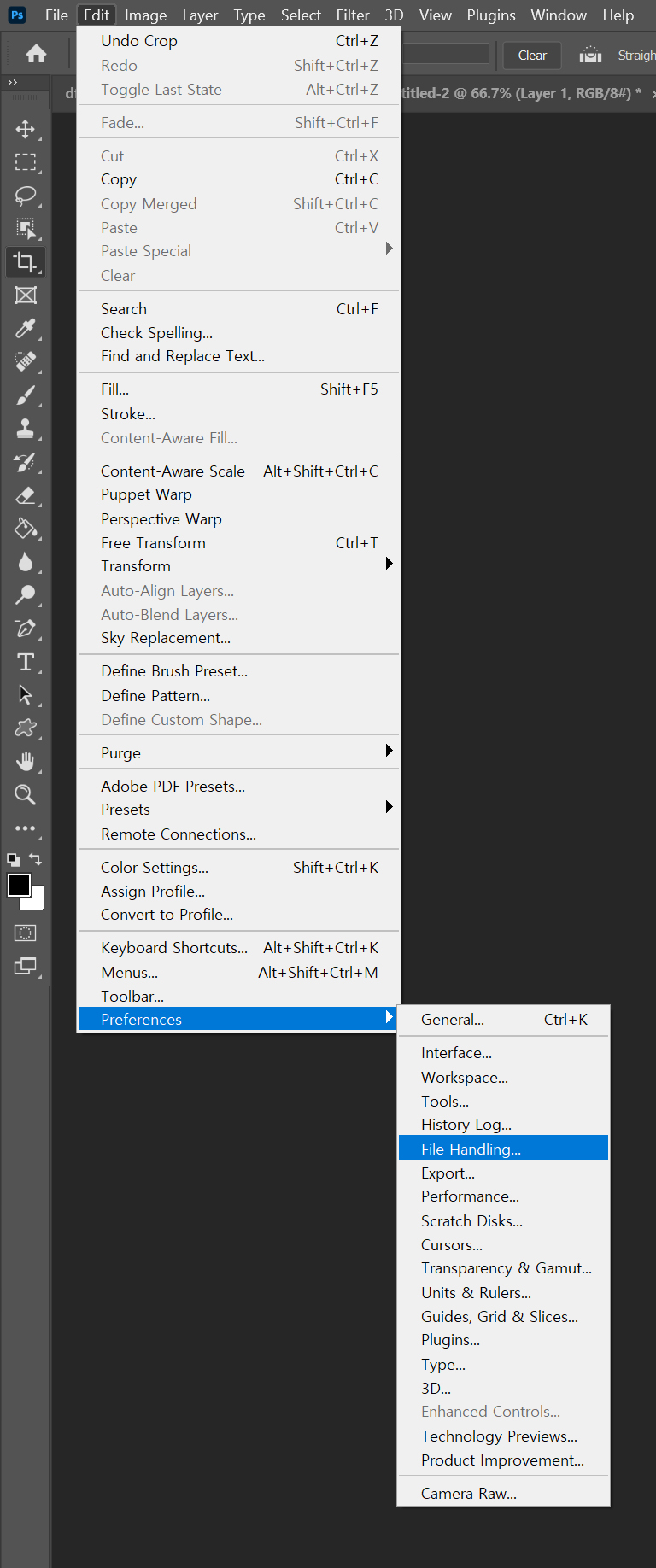The height and width of the screenshot is (1568, 656).
Task: Select the Path Selection tool
Action: [26, 695]
